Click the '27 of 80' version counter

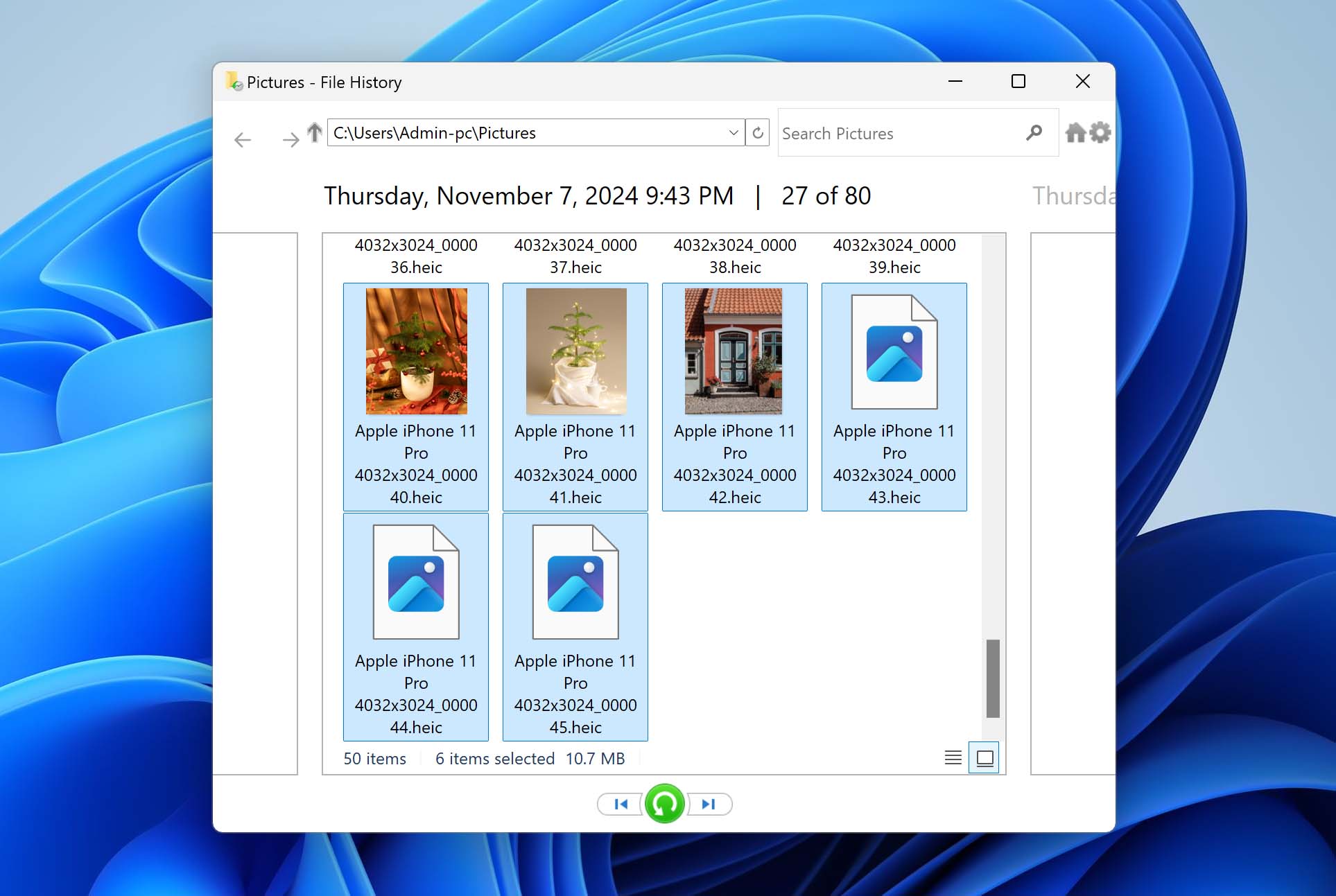click(x=826, y=196)
